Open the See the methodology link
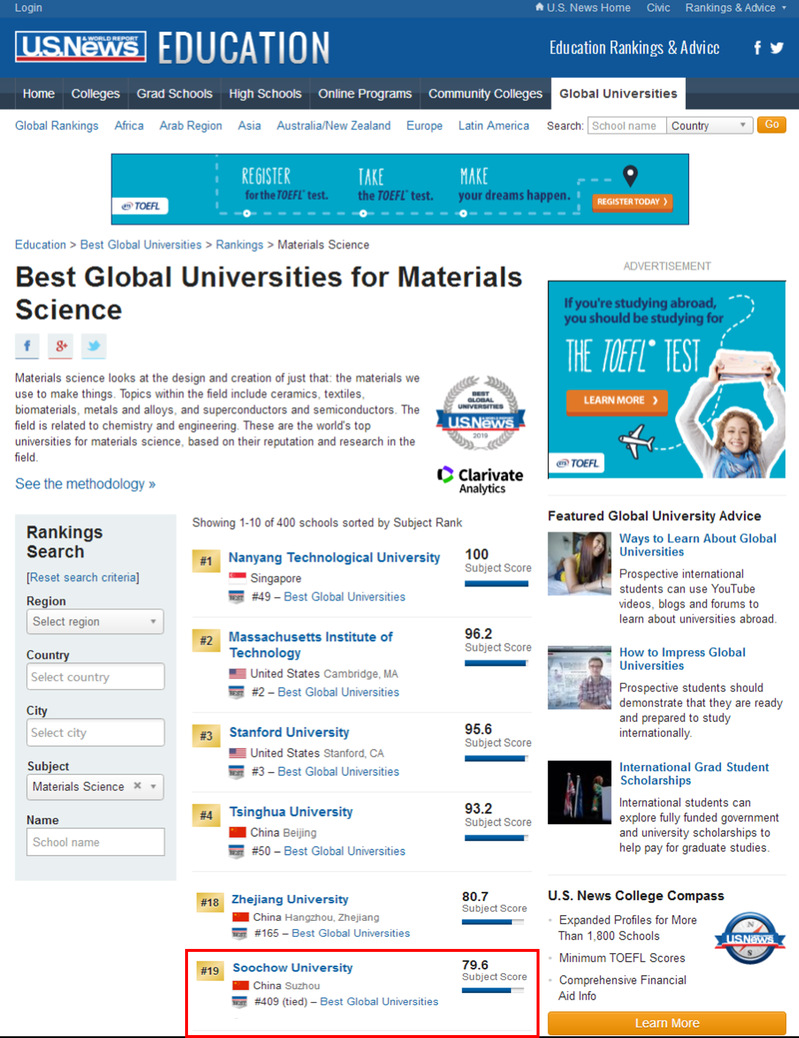The image size is (799, 1038). coord(85,484)
